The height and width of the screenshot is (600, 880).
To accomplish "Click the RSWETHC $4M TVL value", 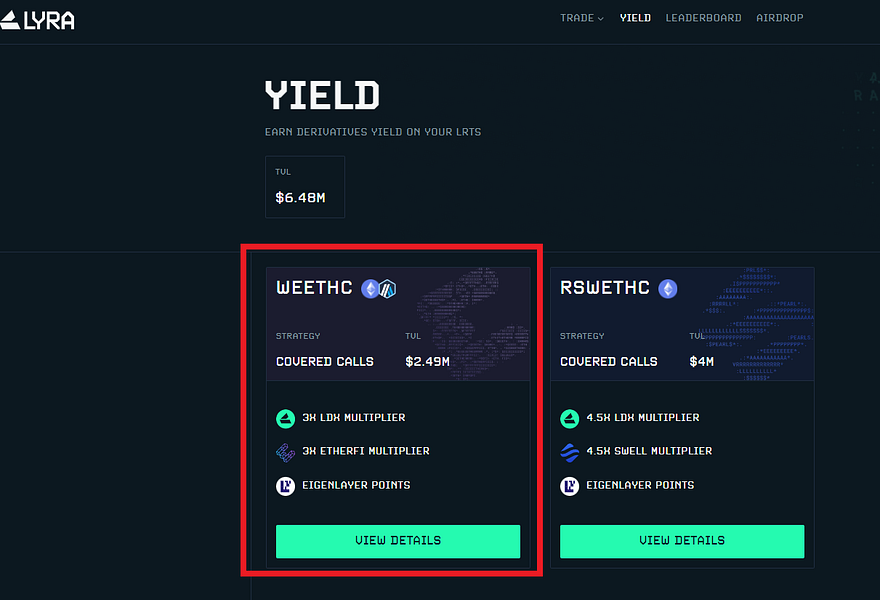I will 701,361.
